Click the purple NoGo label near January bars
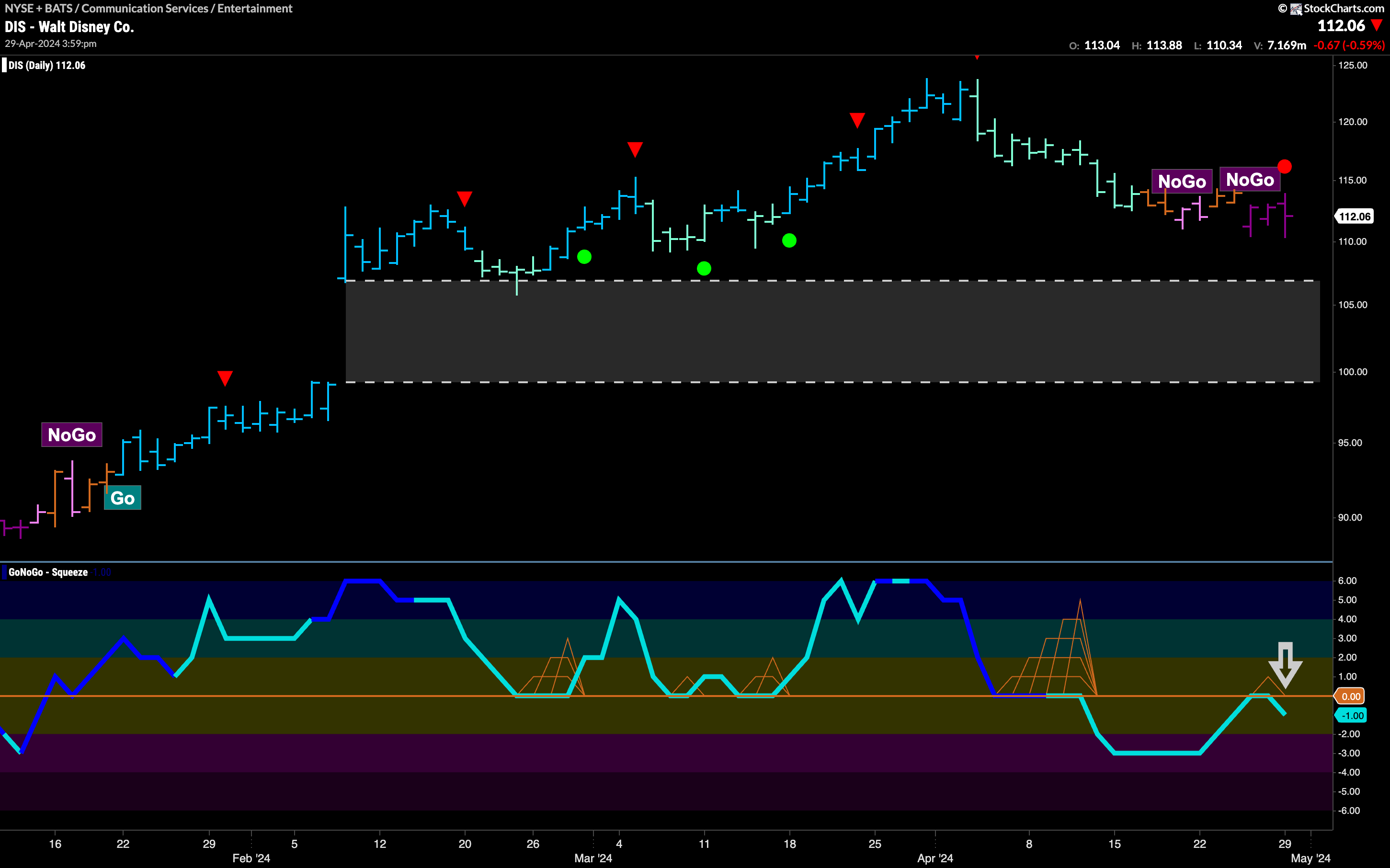This screenshot has height=868, width=1390. [x=72, y=434]
